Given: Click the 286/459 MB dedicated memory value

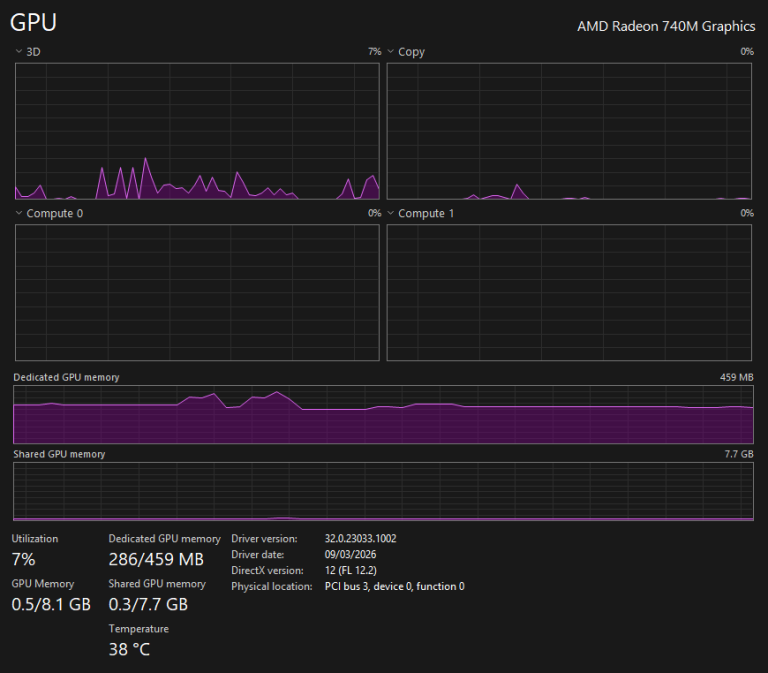Looking at the screenshot, I should [156, 559].
